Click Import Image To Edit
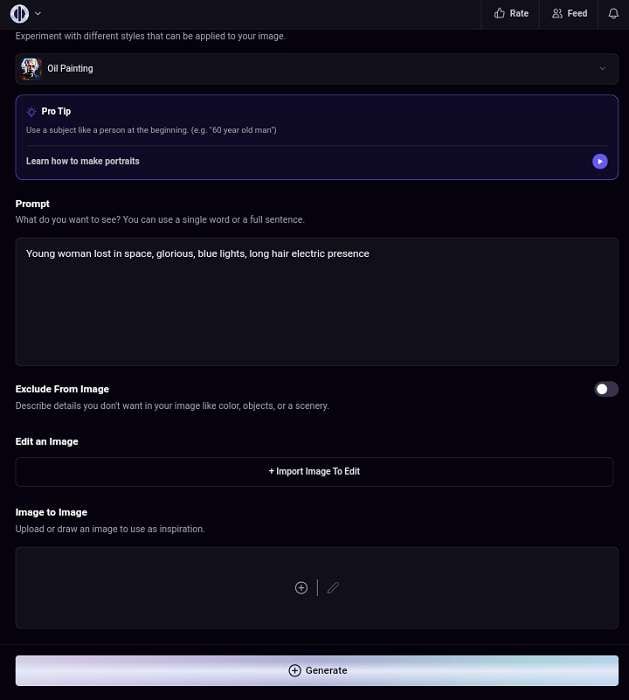This screenshot has height=700, width=629. (x=314, y=472)
